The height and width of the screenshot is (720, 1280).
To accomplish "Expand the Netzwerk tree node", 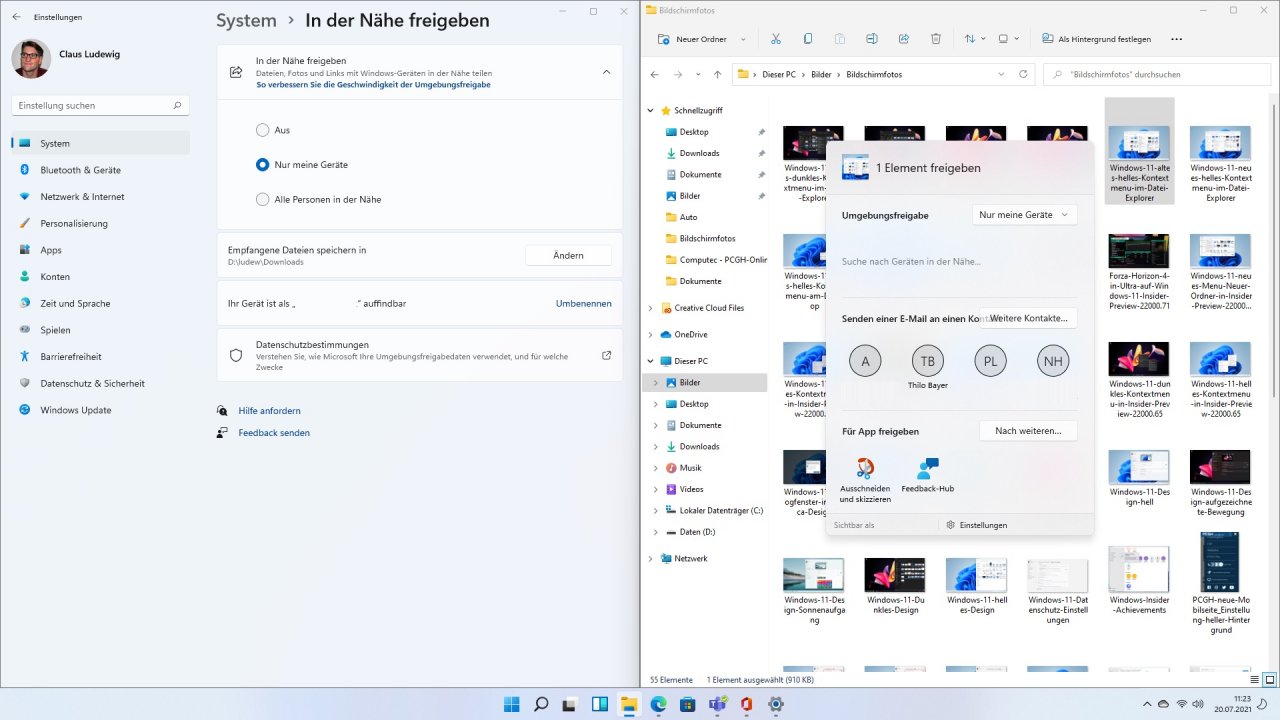I will point(651,558).
